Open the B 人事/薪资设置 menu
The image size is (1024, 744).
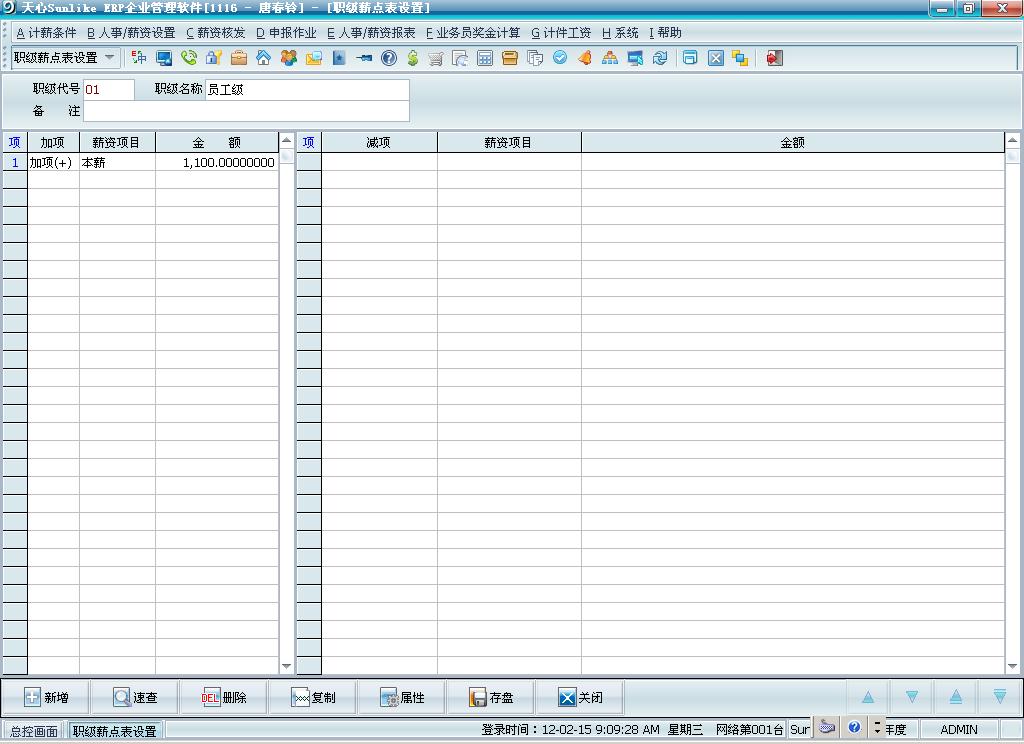coord(131,33)
